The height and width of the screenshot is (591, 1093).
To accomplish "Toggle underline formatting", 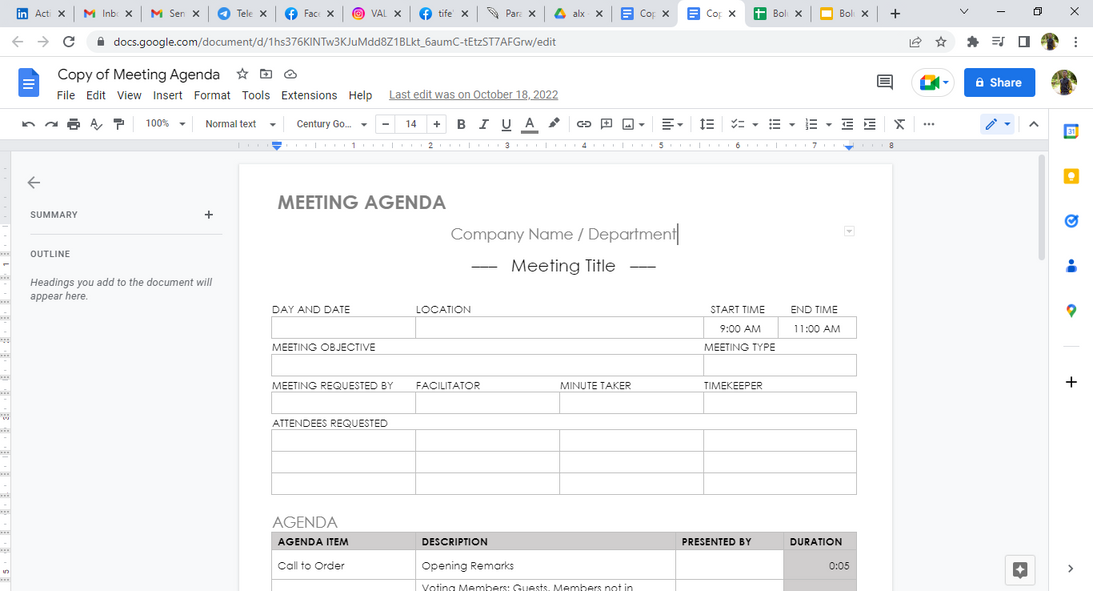I will (506, 124).
